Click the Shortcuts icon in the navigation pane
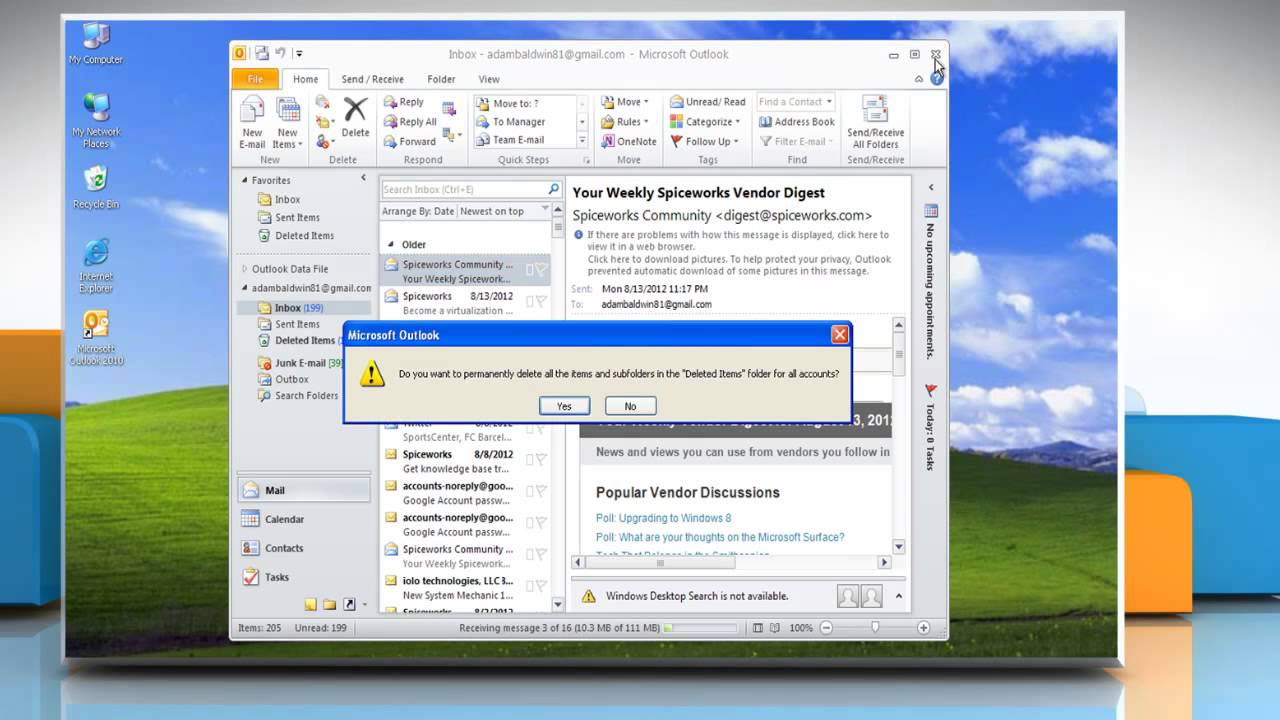 pos(349,604)
